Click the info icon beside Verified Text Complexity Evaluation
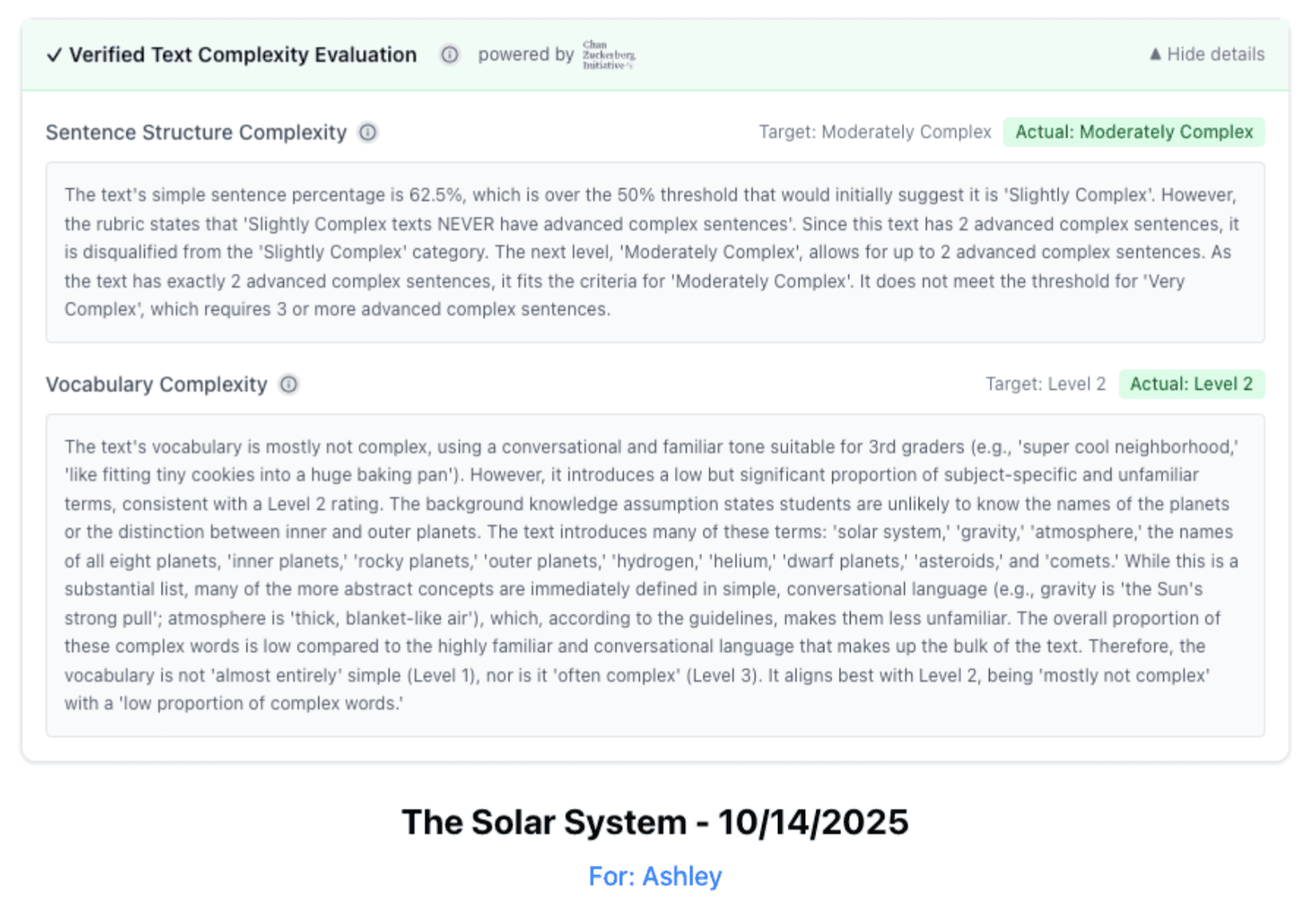1316x923 pixels. click(x=450, y=54)
